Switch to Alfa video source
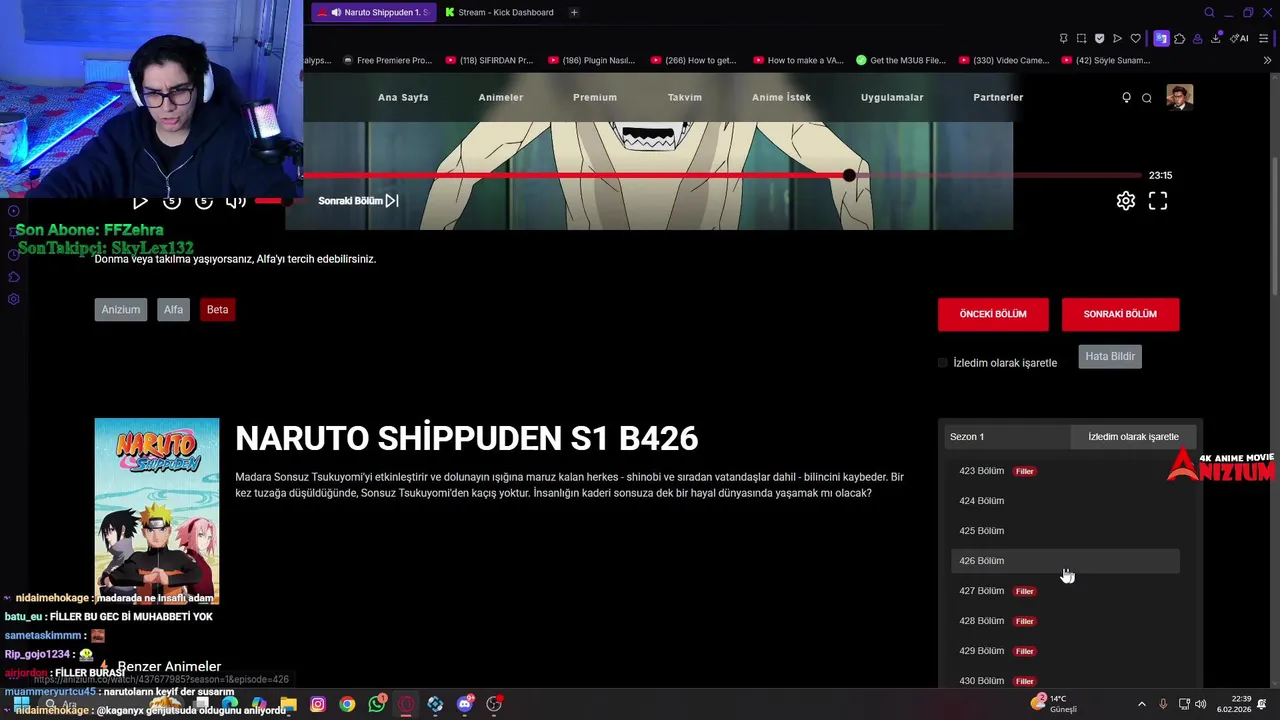This screenshot has height=720, width=1280. (x=173, y=310)
